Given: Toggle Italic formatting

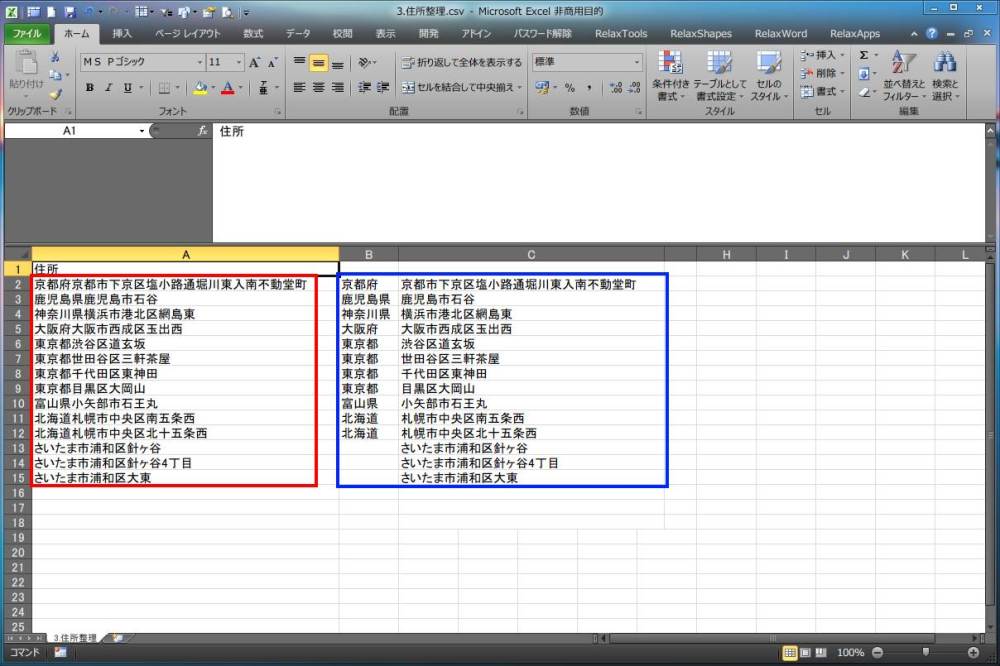Looking at the screenshot, I should tap(109, 88).
